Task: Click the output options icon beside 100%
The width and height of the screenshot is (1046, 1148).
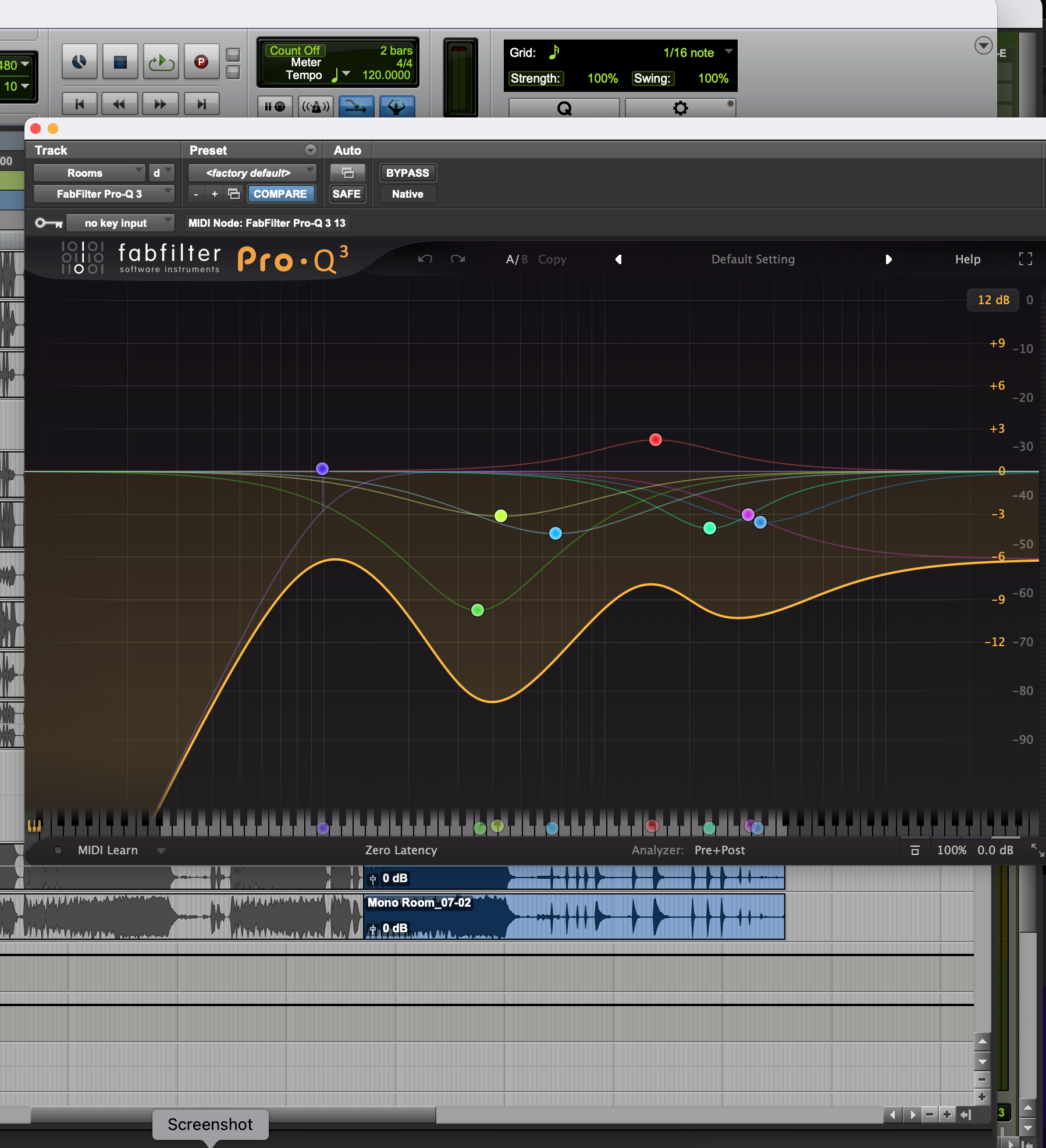Action: click(x=915, y=850)
